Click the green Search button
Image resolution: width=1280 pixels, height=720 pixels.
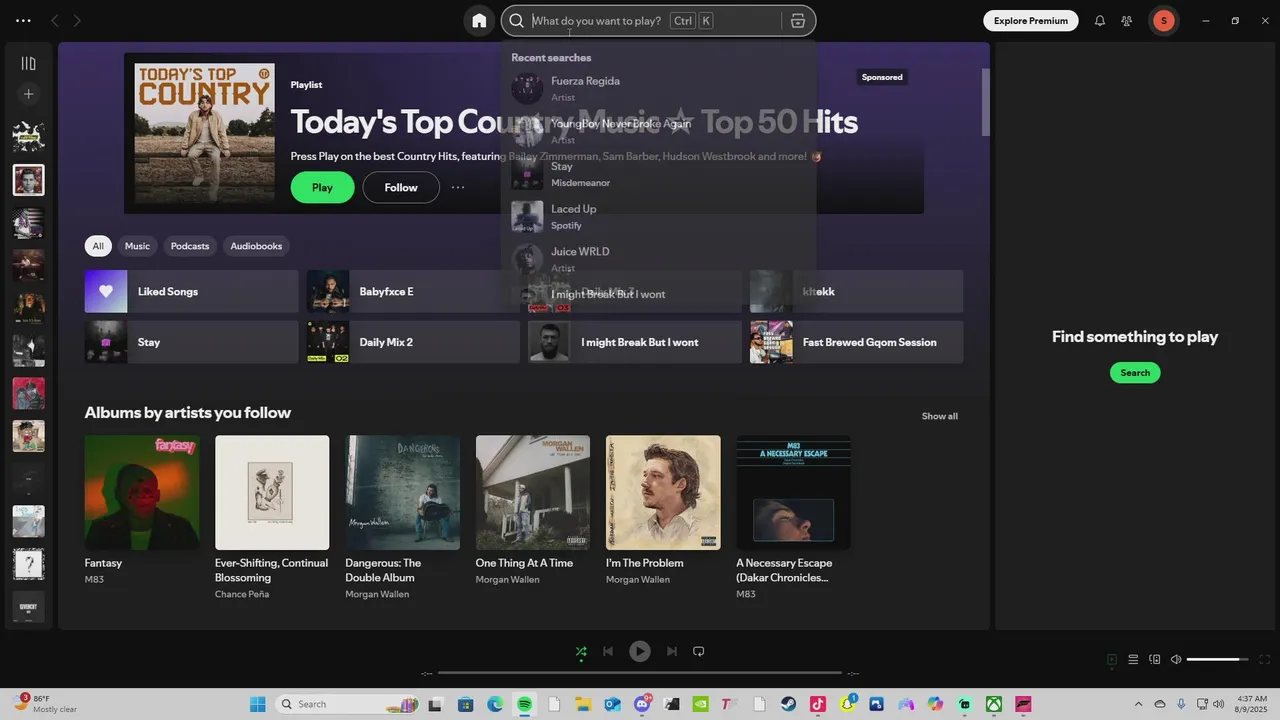point(1135,373)
